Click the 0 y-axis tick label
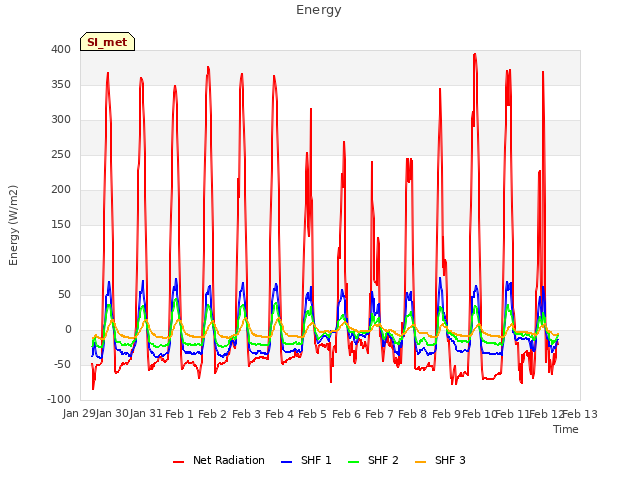The height and width of the screenshot is (480, 640). [68, 330]
